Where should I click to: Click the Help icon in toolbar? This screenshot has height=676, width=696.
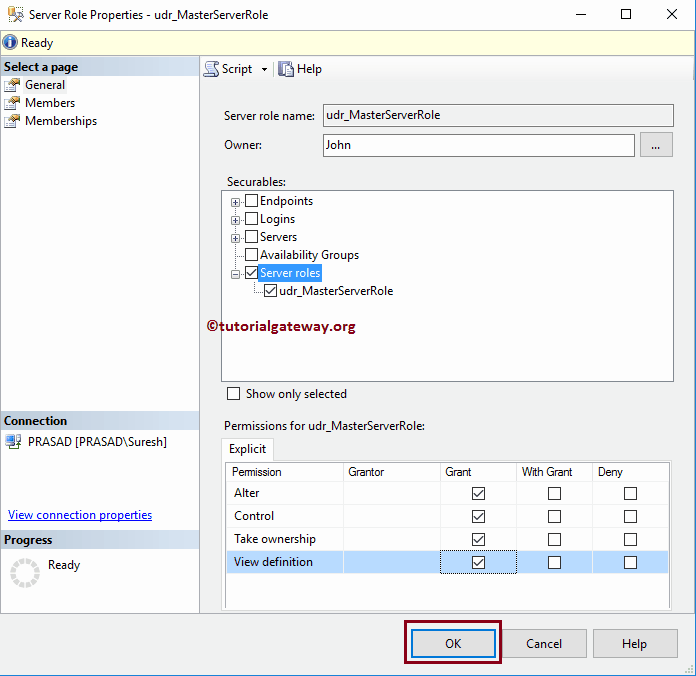(286, 69)
